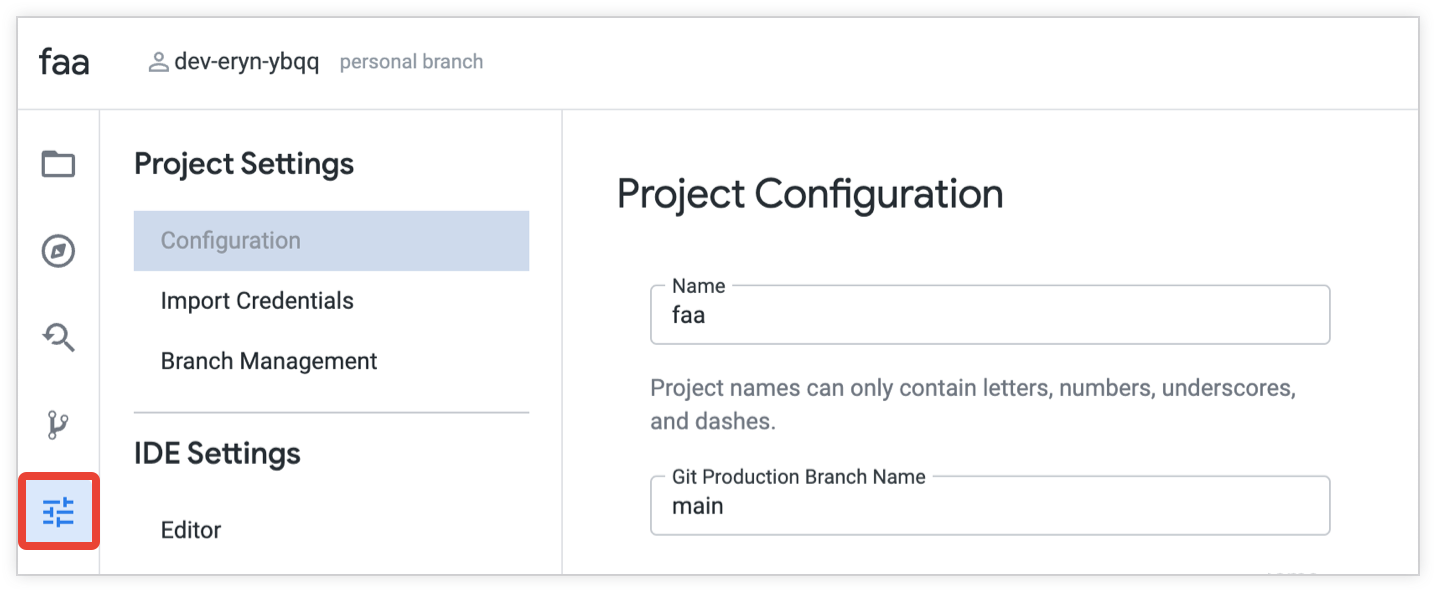Go to Branch Management settings

point(269,361)
